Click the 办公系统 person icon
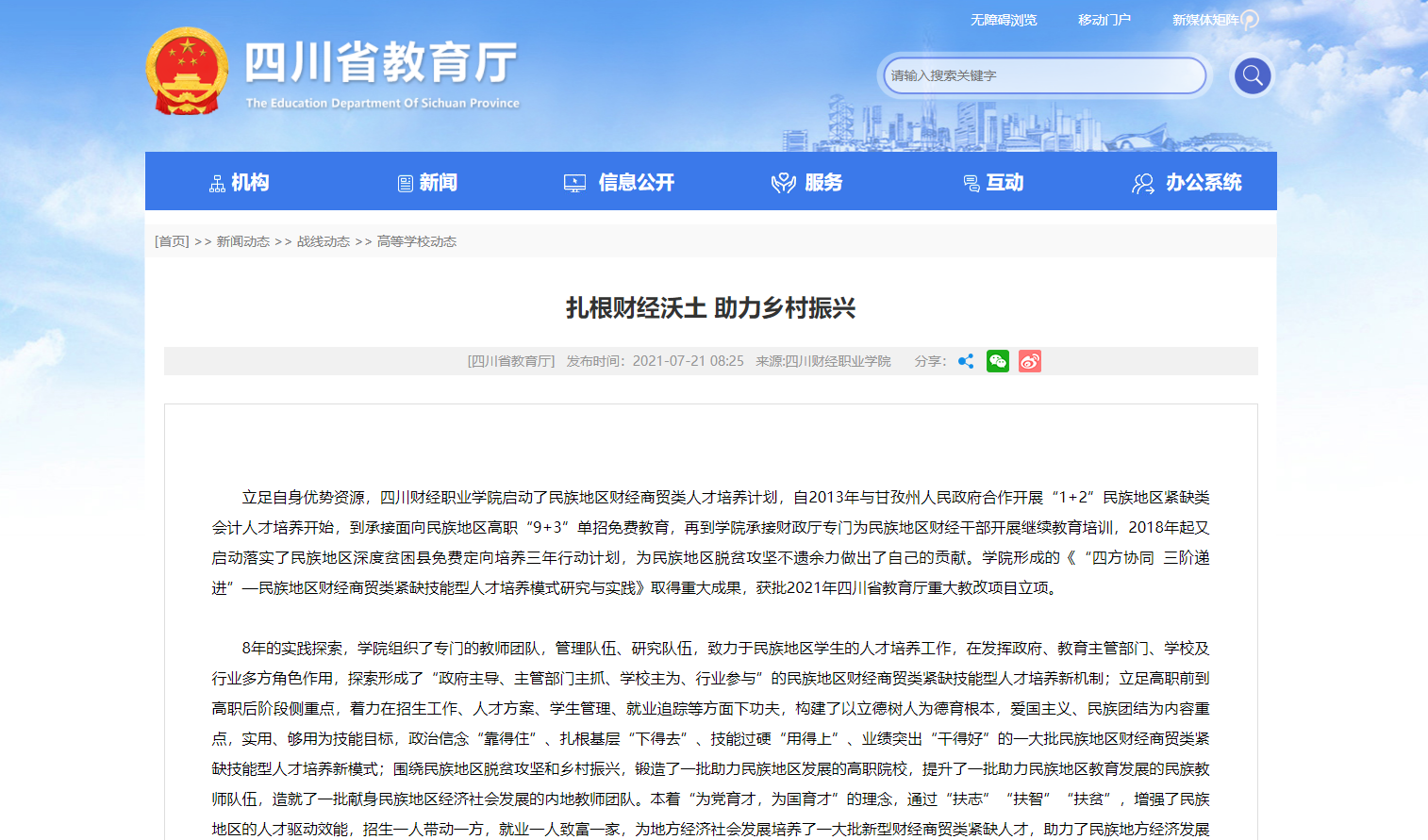 tap(1142, 181)
